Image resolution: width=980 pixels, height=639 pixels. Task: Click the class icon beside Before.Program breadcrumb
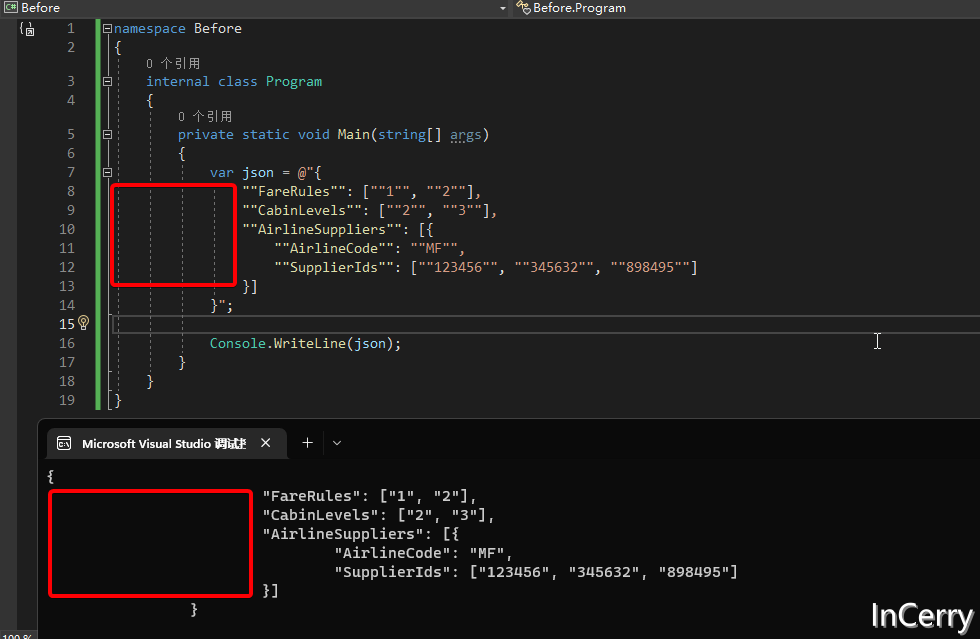point(522,8)
